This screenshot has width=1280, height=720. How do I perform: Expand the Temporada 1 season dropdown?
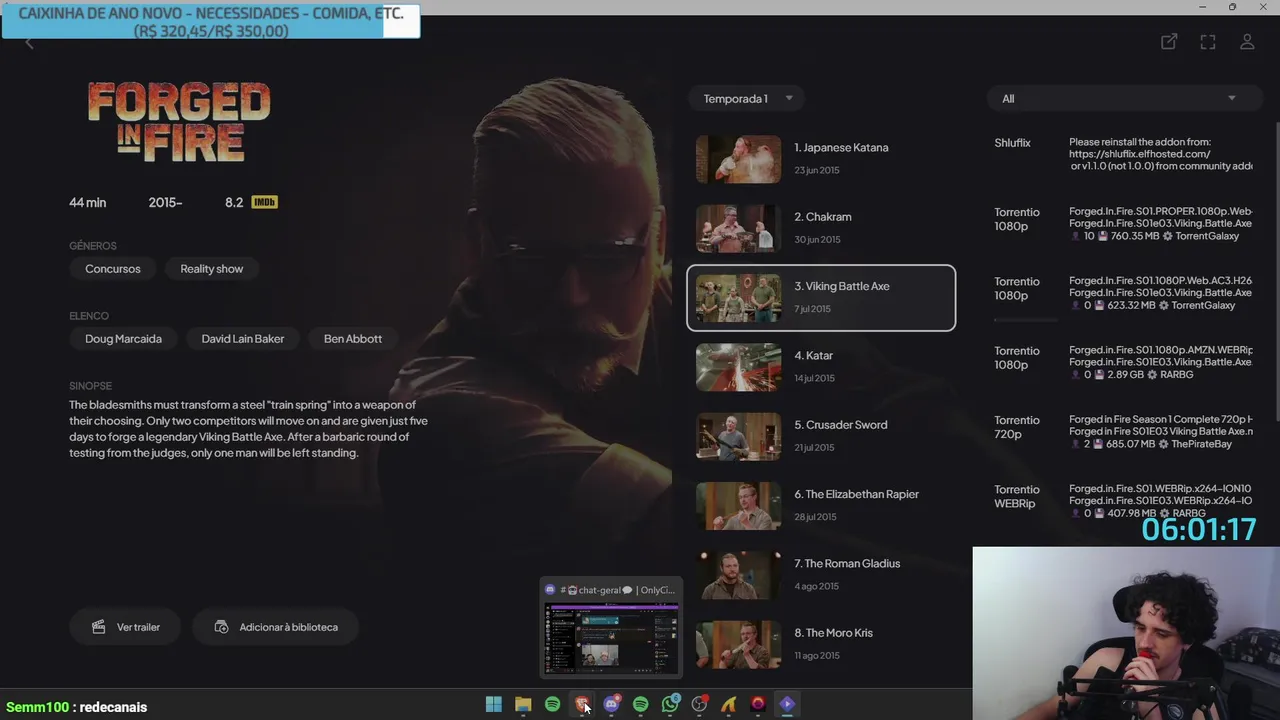[x=746, y=98]
